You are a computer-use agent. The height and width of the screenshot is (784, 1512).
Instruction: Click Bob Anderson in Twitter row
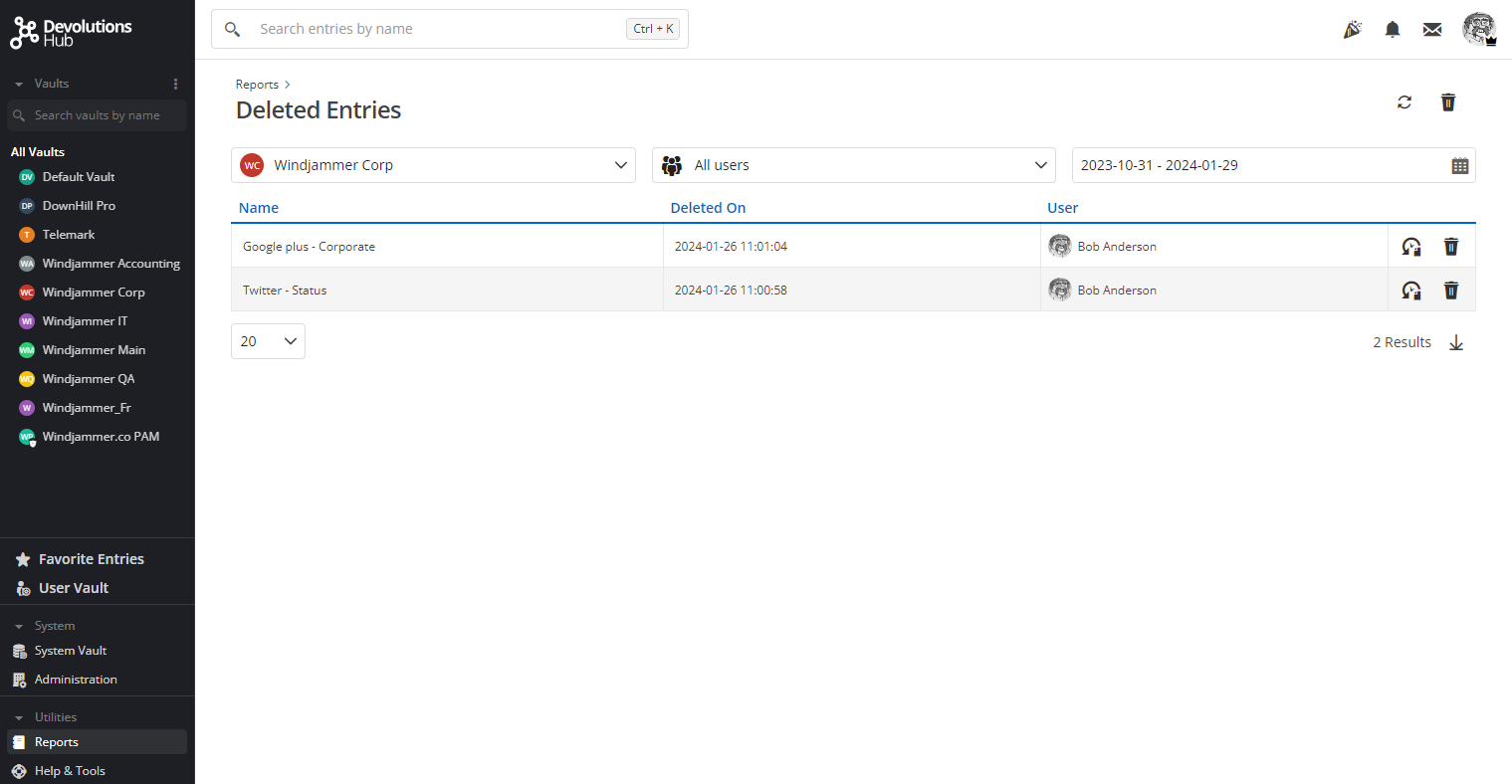(1117, 291)
